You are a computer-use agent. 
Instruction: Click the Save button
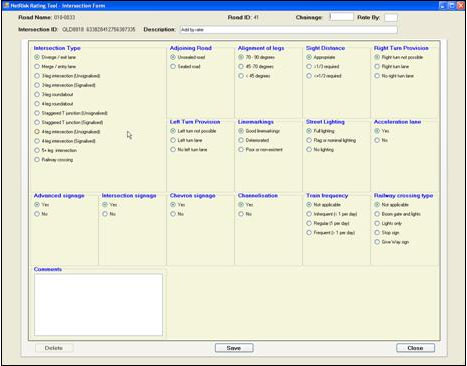(234, 348)
